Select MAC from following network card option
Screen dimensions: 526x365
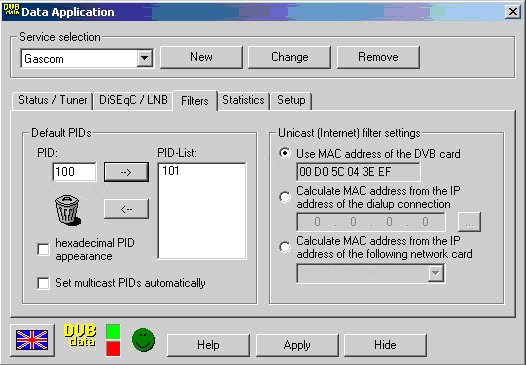[285, 247]
